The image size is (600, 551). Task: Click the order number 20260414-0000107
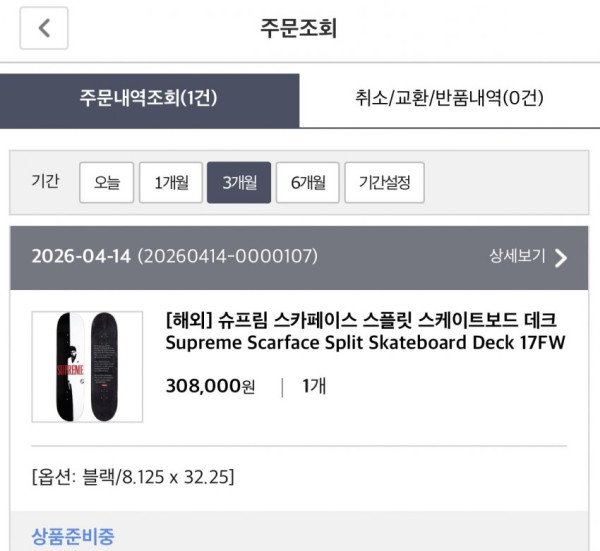tap(228, 257)
